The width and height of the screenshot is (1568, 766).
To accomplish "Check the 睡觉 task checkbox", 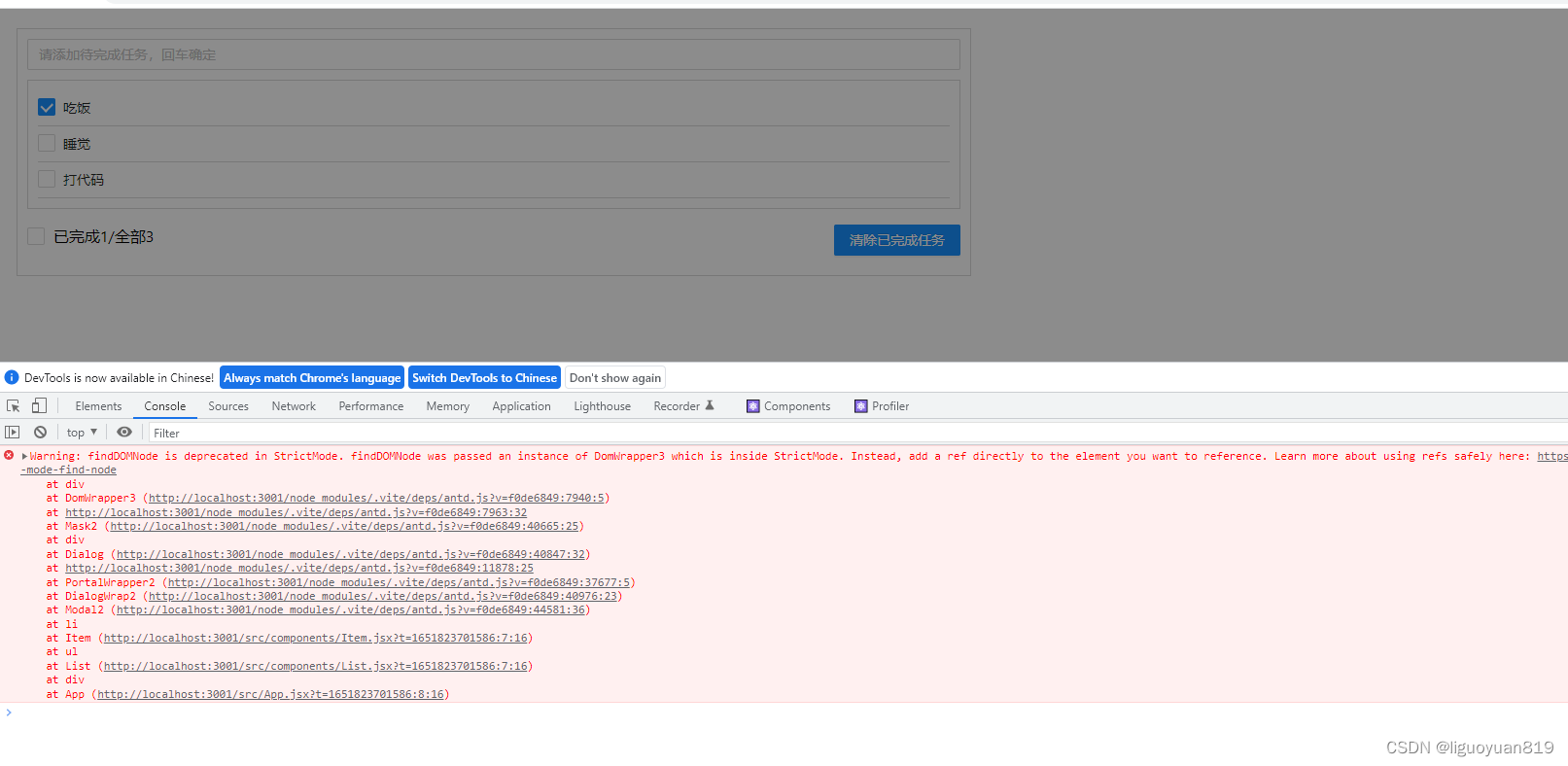I will tap(47, 144).
